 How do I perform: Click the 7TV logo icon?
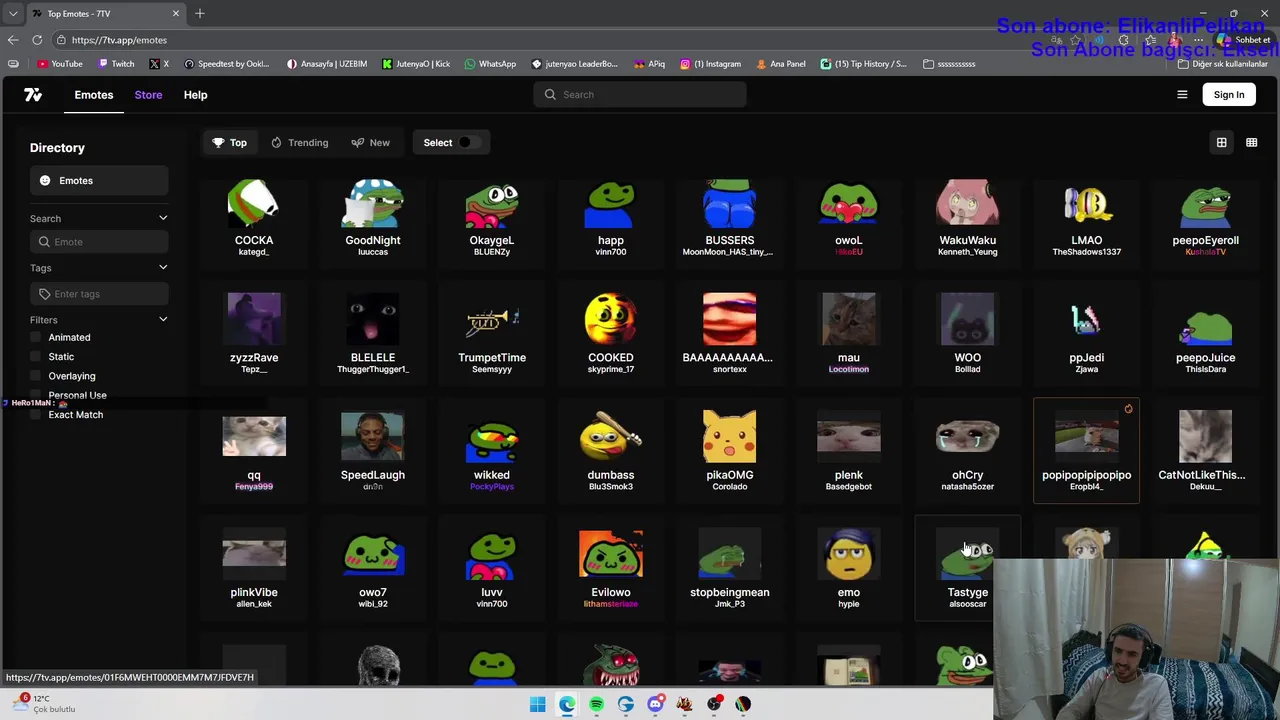pyautogui.click(x=33, y=94)
